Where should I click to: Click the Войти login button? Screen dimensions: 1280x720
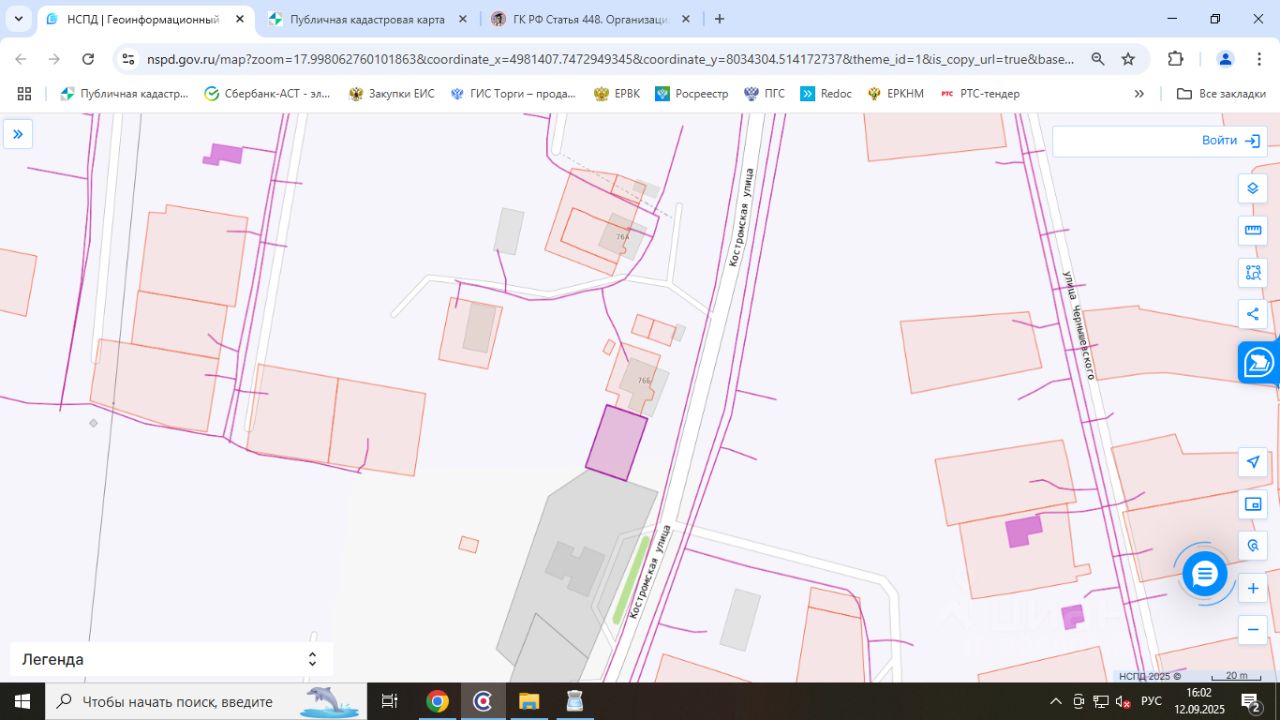pos(1230,141)
